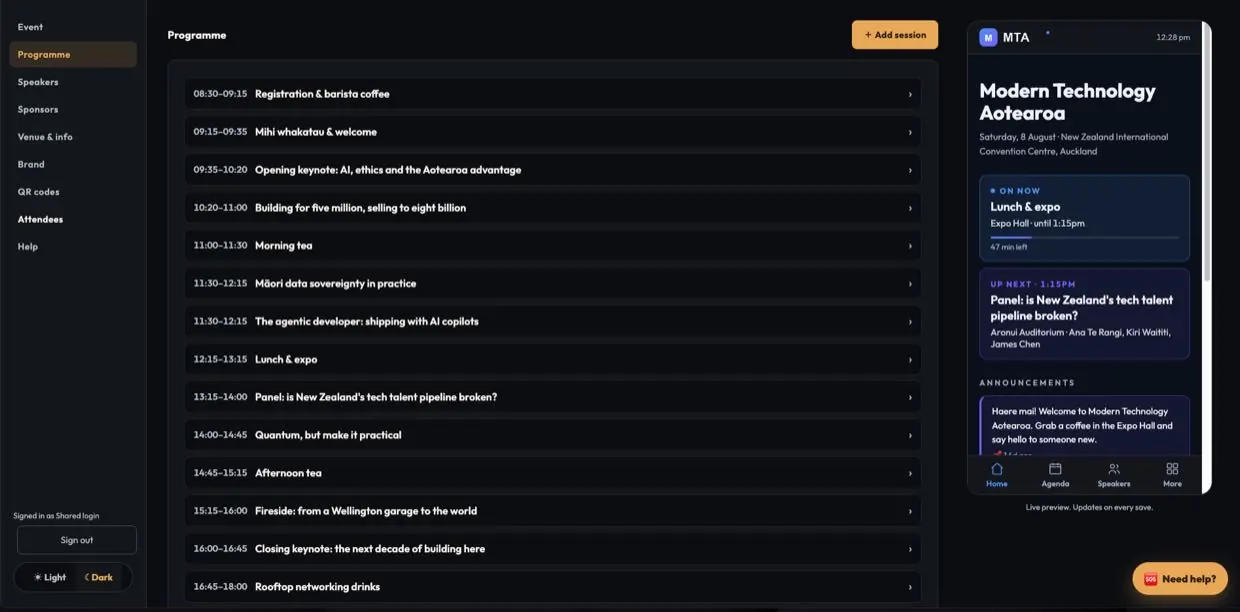Expand Māori data sovereignty session chevron
This screenshot has width=1240, height=612.
(x=910, y=284)
